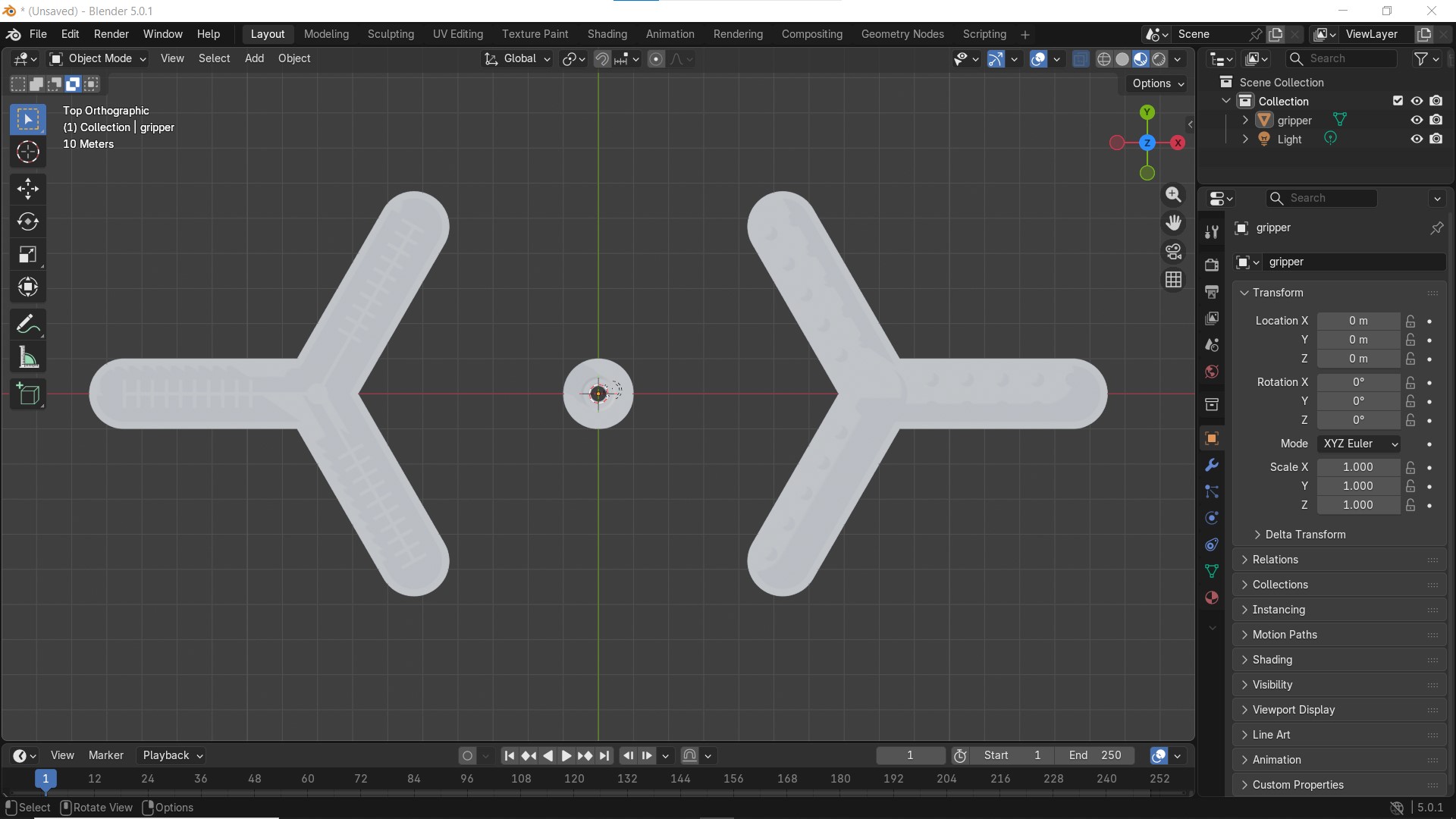The width and height of the screenshot is (1456, 819).
Task: Click the Add Cube tool
Action: pyautogui.click(x=28, y=394)
